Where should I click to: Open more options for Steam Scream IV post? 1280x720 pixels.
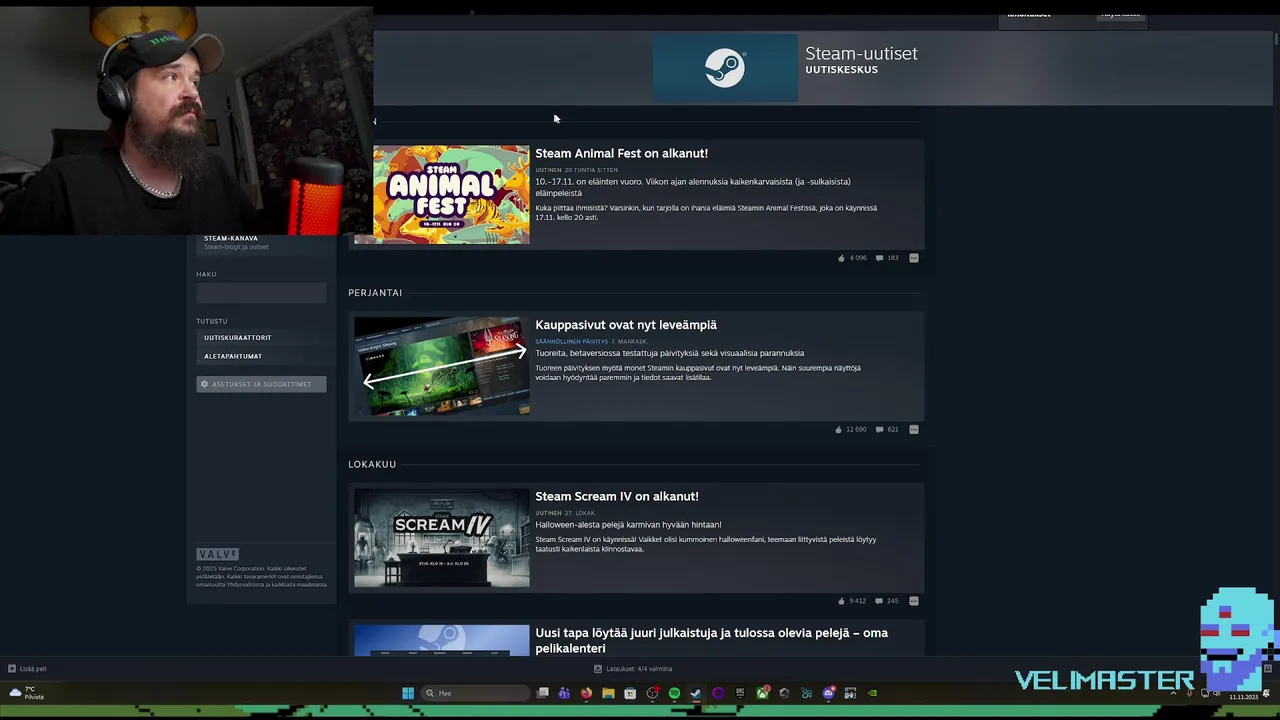click(914, 601)
